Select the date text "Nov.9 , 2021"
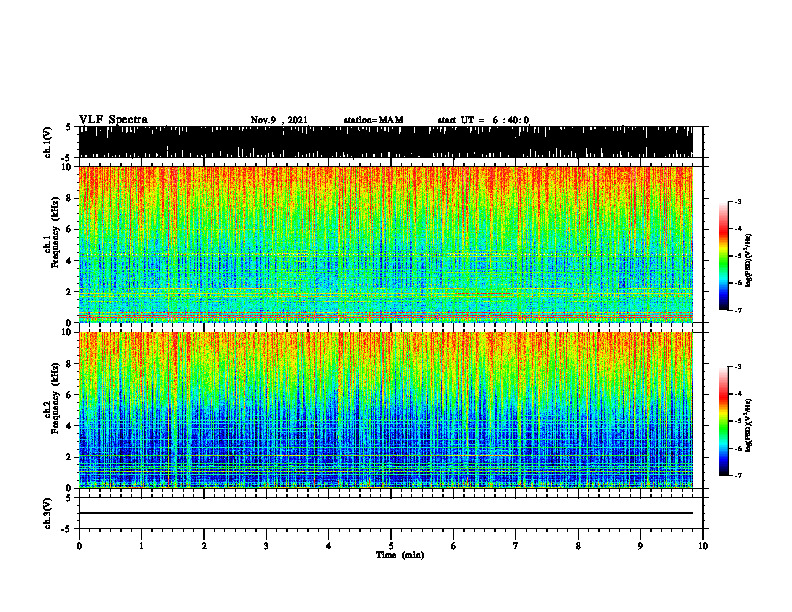 point(279,120)
